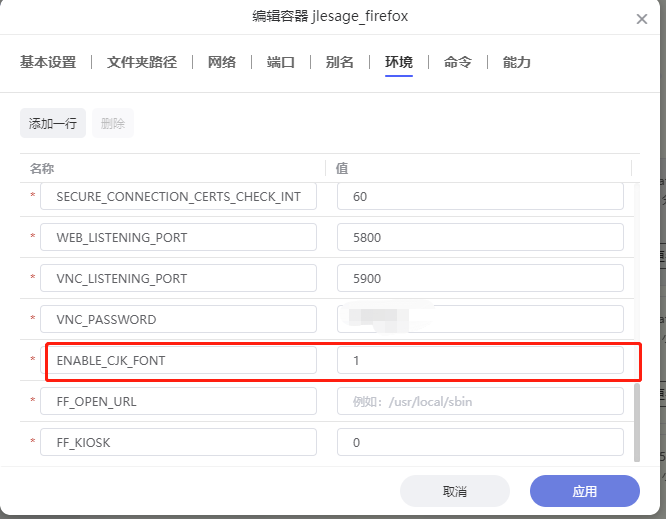Image resolution: width=666 pixels, height=519 pixels.
Task: Click the environment list vertical scrollbar
Action: click(x=636, y=420)
